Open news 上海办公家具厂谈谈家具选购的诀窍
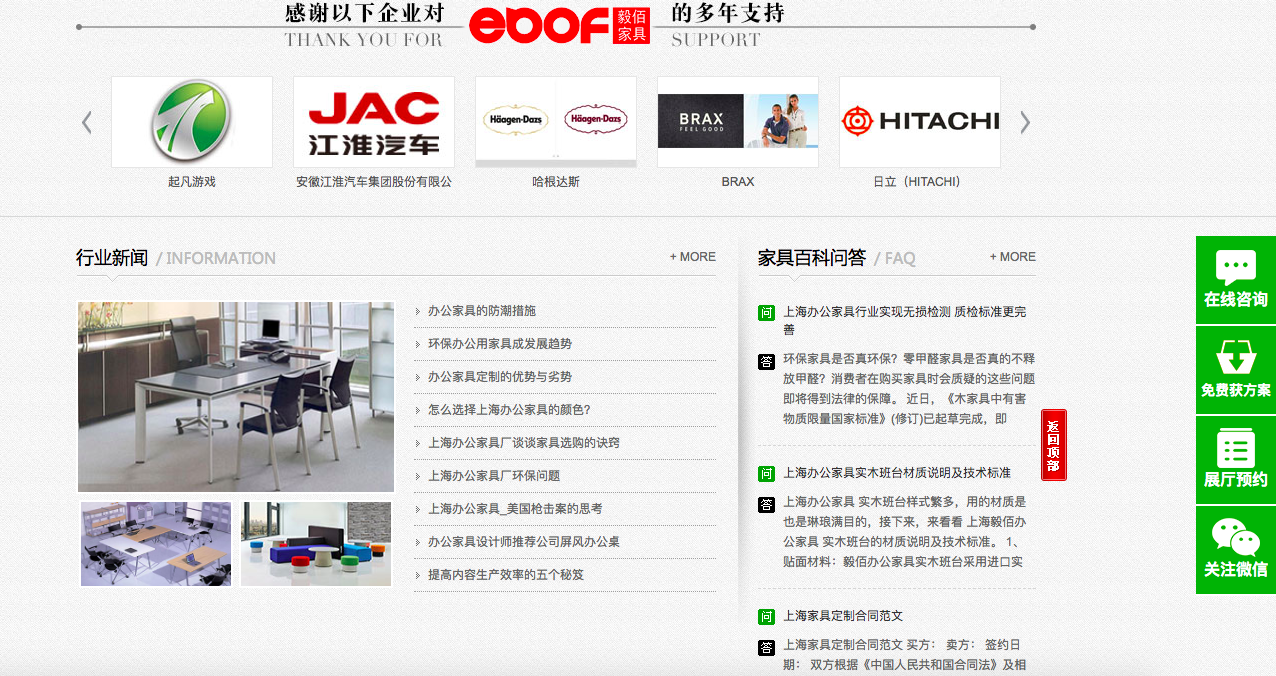 coord(524,443)
